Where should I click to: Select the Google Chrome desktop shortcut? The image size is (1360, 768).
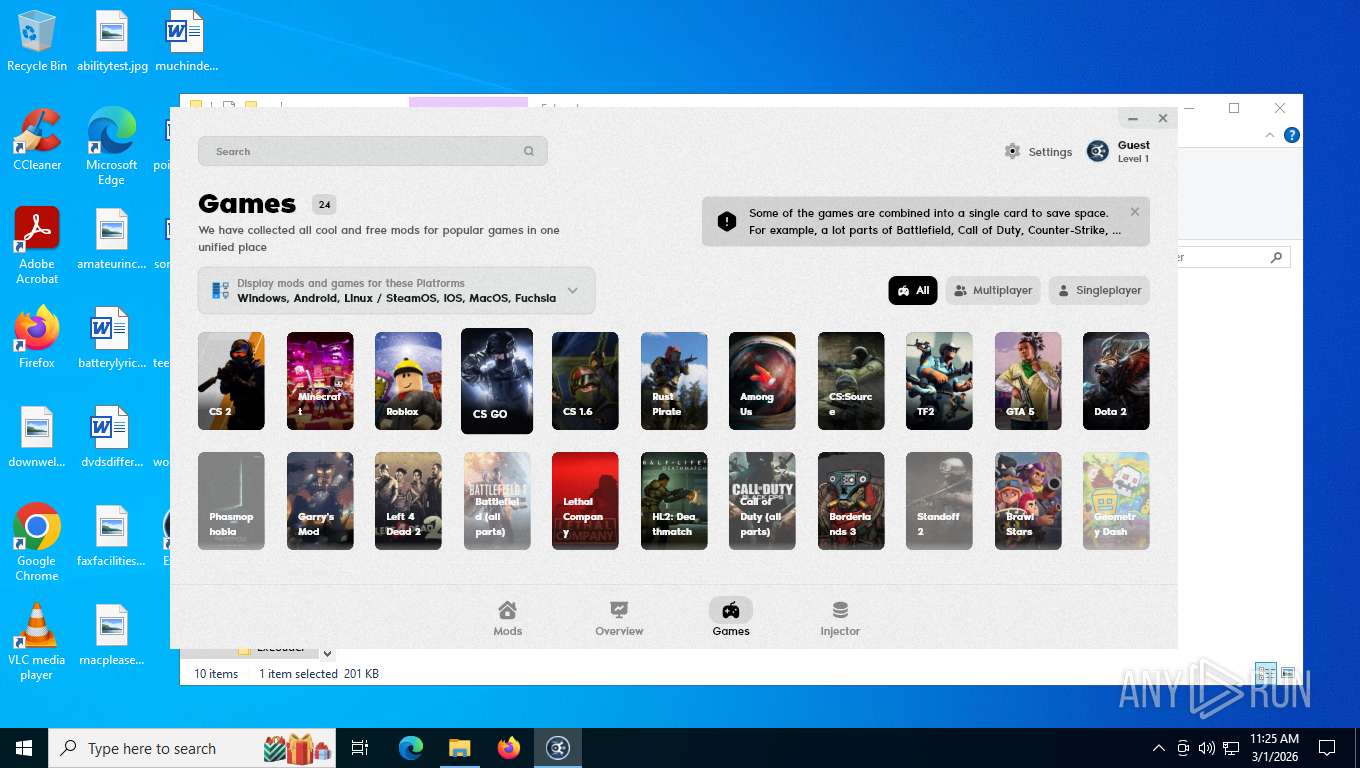coord(37,542)
